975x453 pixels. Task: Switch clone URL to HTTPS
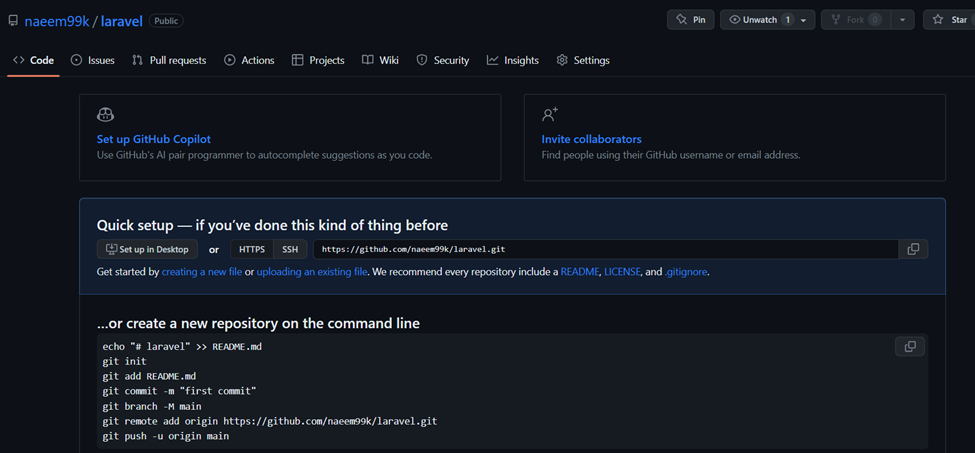pos(252,249)
